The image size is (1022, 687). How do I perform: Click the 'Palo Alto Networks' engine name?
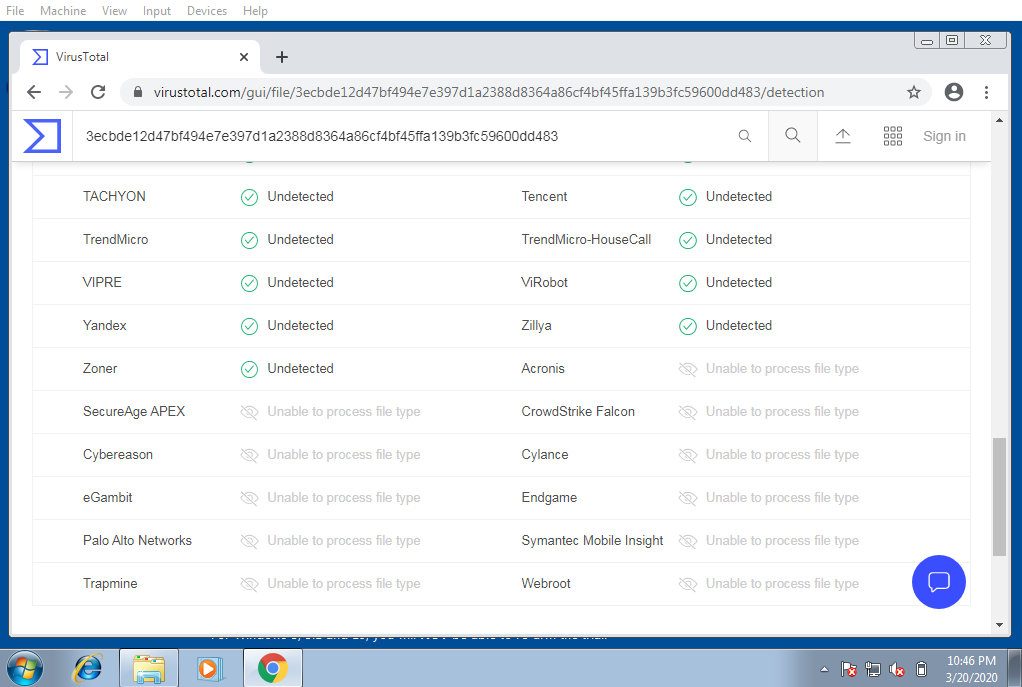pos(137,540)
